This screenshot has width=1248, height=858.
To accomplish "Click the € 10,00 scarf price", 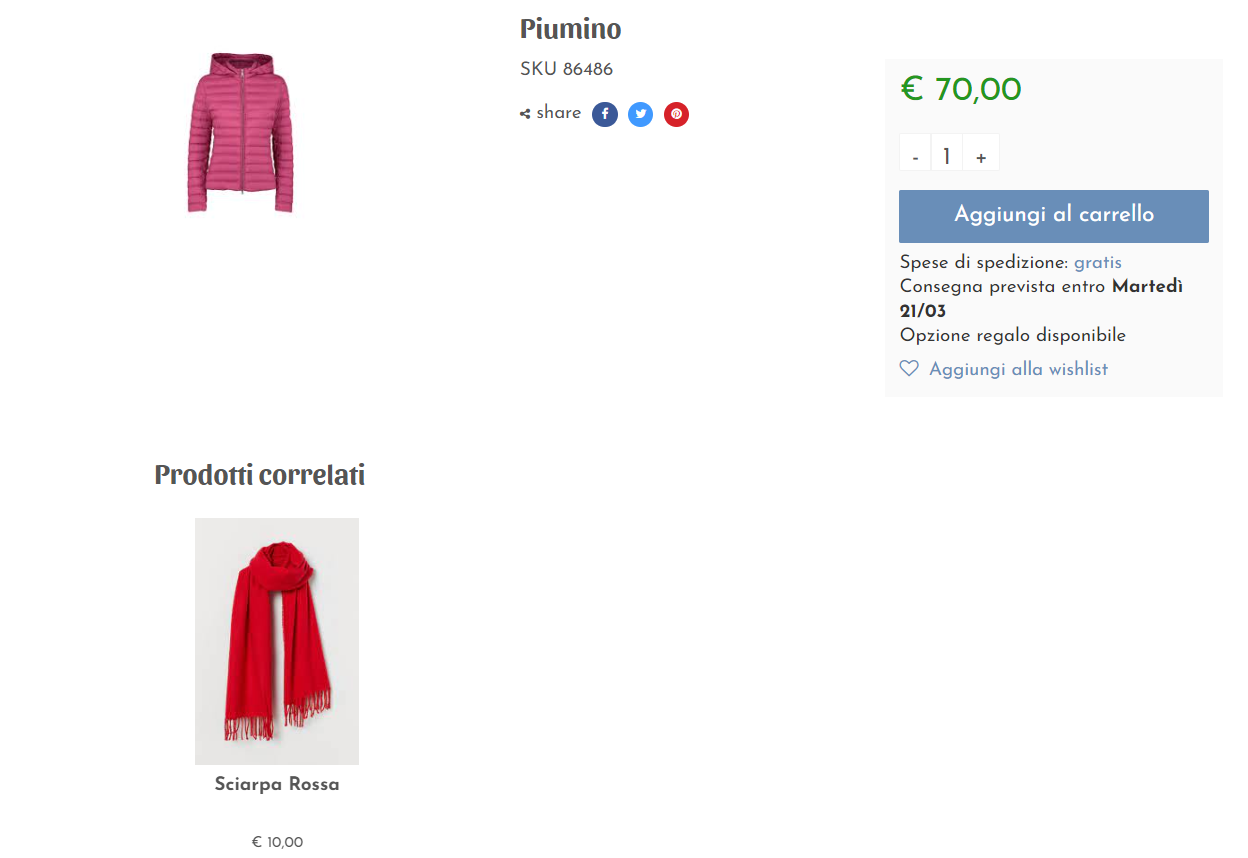I will [x=277, y=842].
